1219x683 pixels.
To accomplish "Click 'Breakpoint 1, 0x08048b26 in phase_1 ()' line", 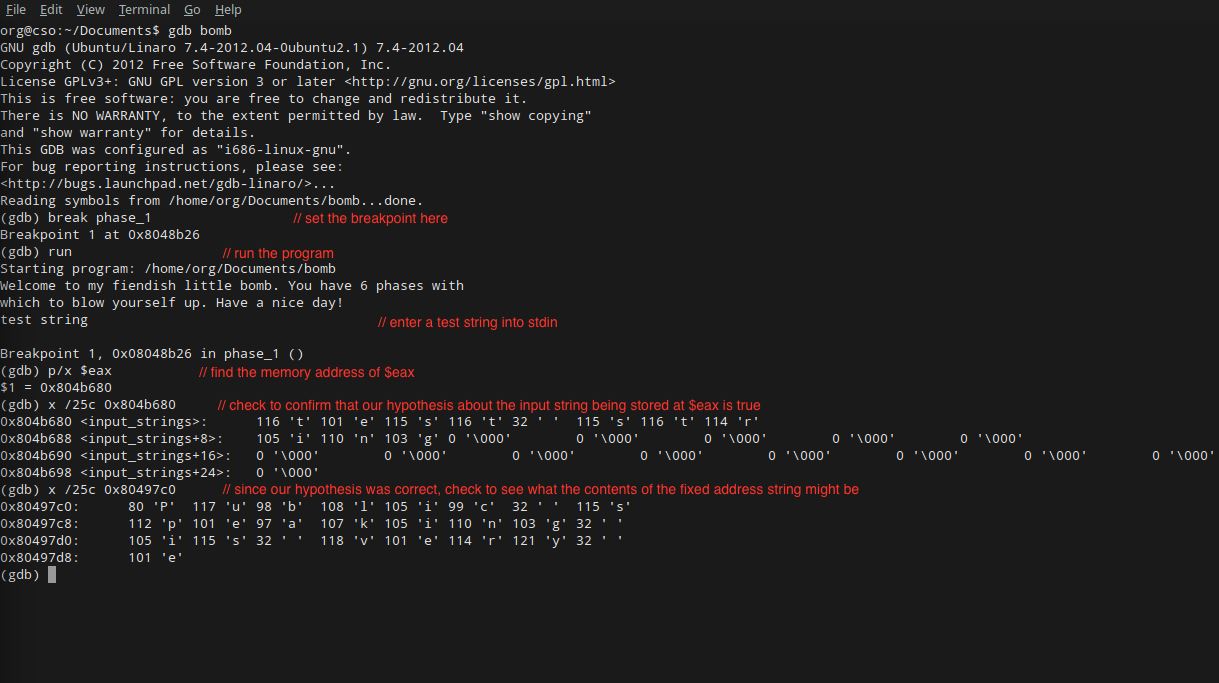I will tap(152, 354).
